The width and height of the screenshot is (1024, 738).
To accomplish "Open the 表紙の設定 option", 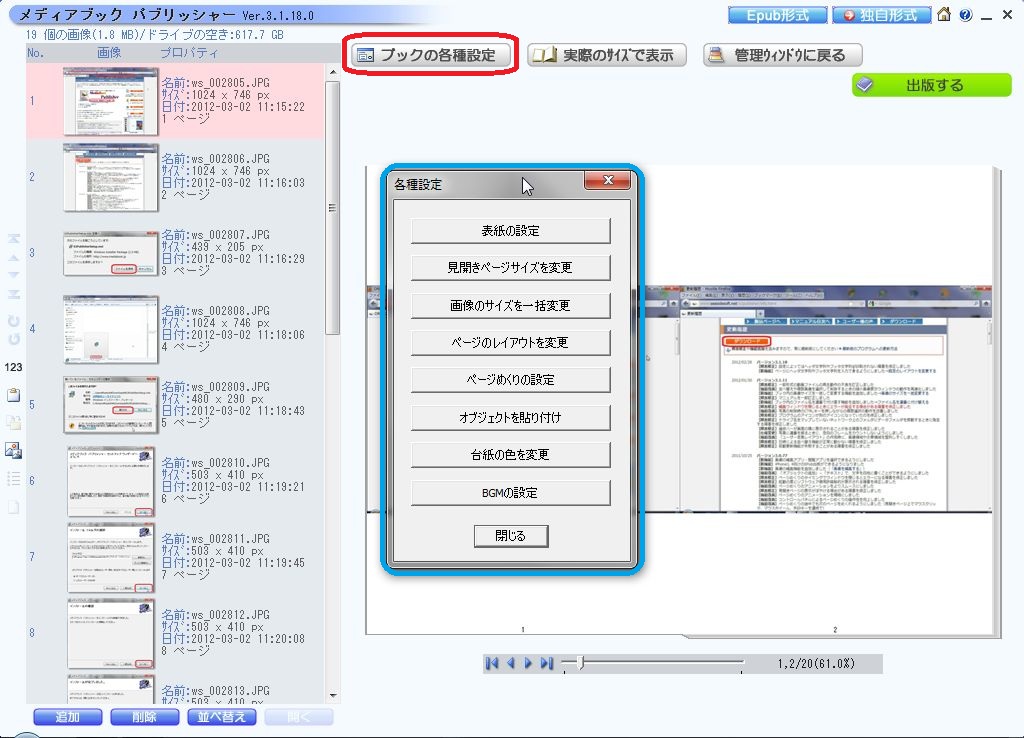I will click(x=510, y=230).
